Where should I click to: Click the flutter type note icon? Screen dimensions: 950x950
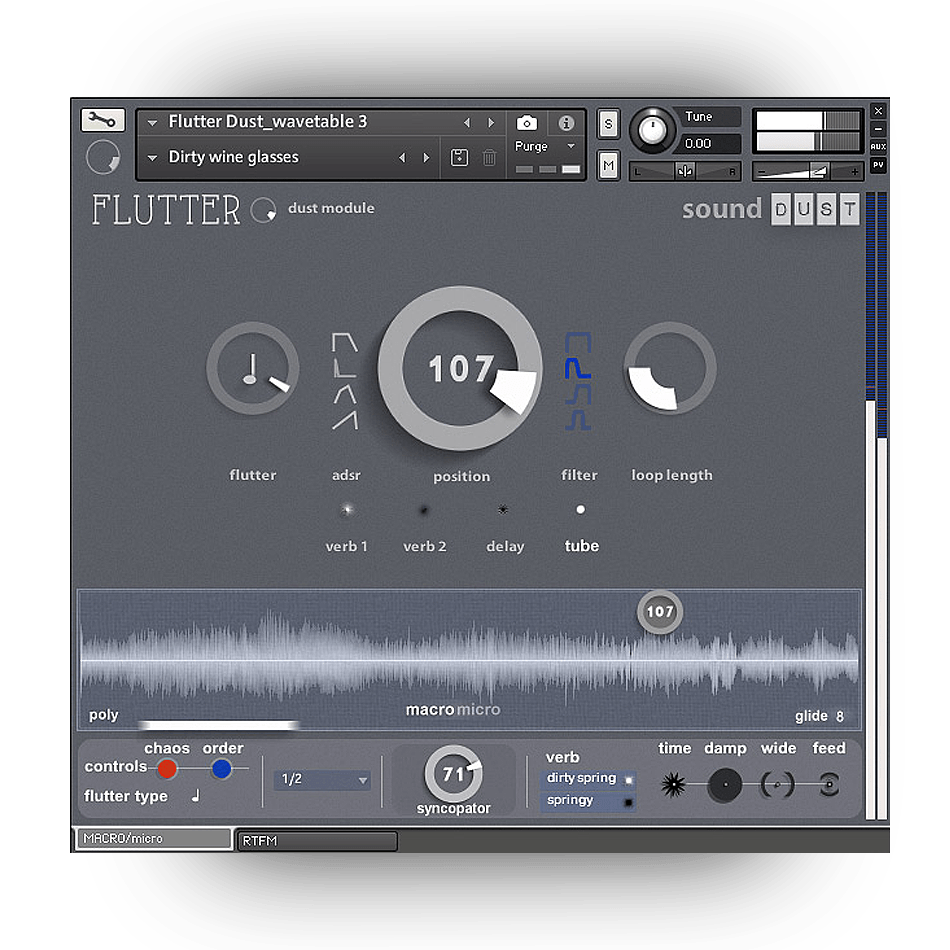[195, 796]
